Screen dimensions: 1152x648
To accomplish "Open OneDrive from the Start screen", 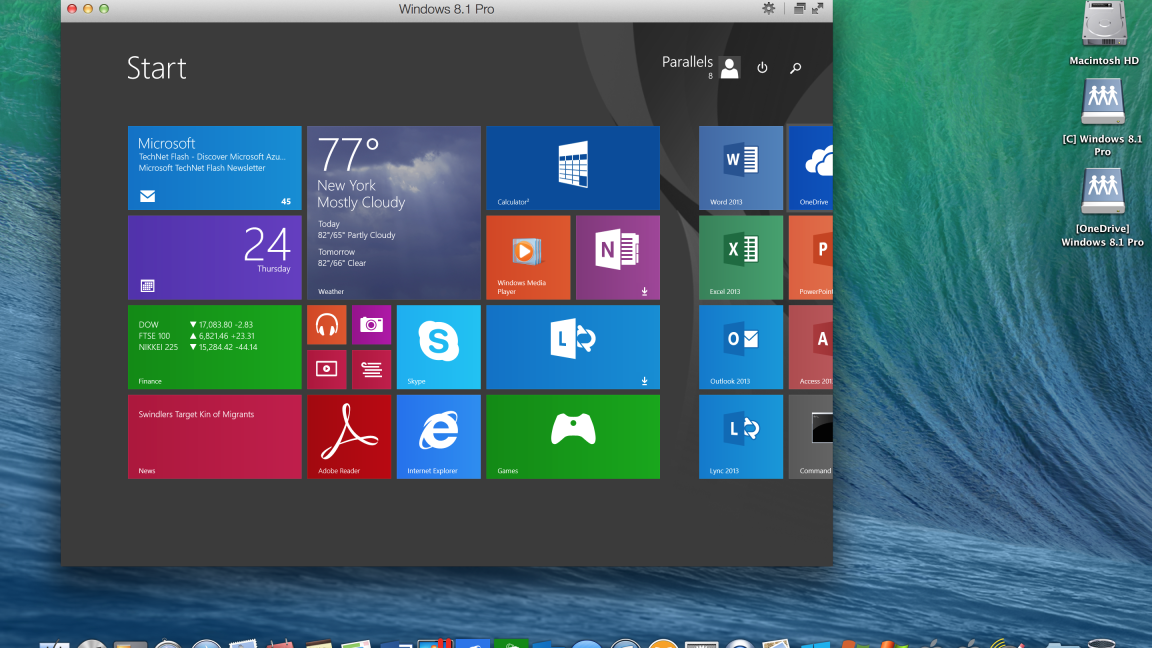I will (x=810, y=167).
